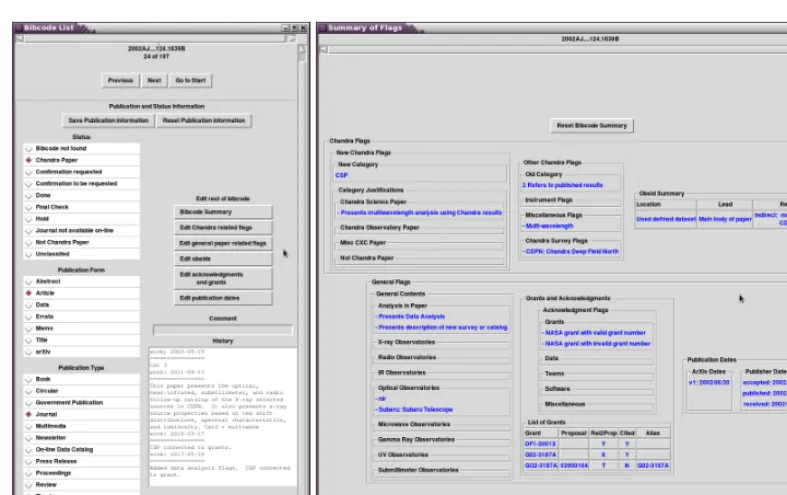Image resolution: width=787 pixels, height=495 pixels.
Task: Click right arrow of Bibcode List horizontal scrollbar
Action: coord(292,39)
